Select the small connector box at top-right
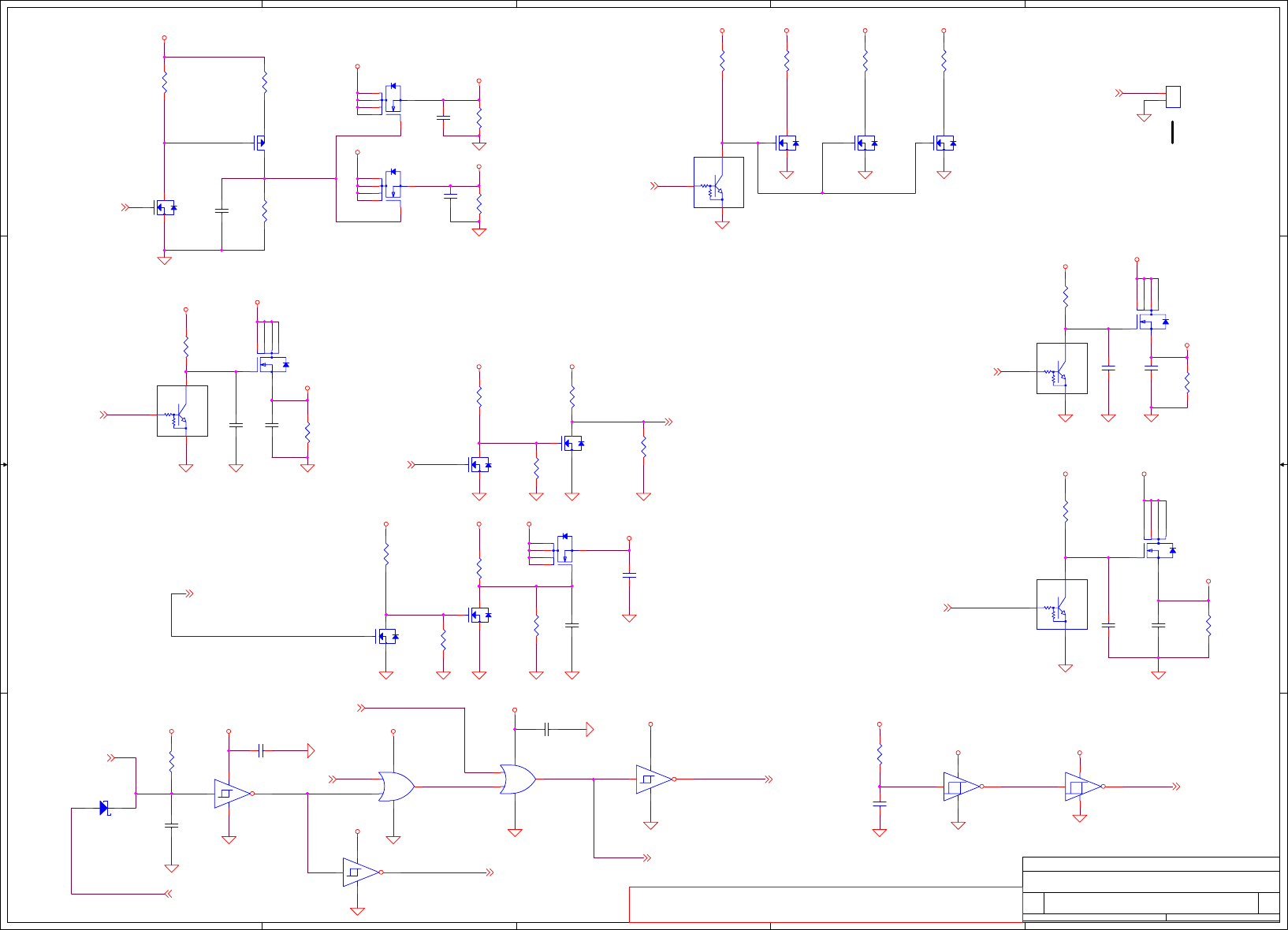1288x930 pixels. pos(1173,97)
